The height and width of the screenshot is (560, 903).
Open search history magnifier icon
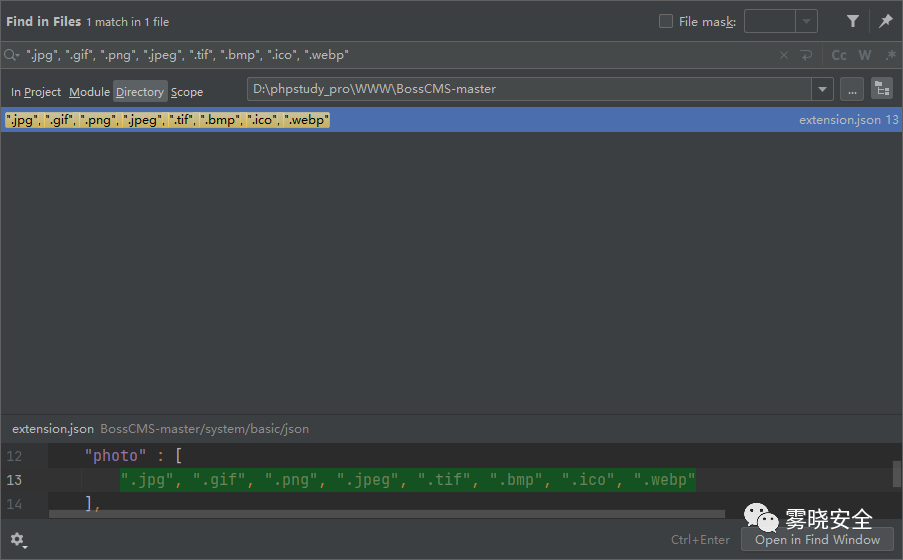[12, 55]
